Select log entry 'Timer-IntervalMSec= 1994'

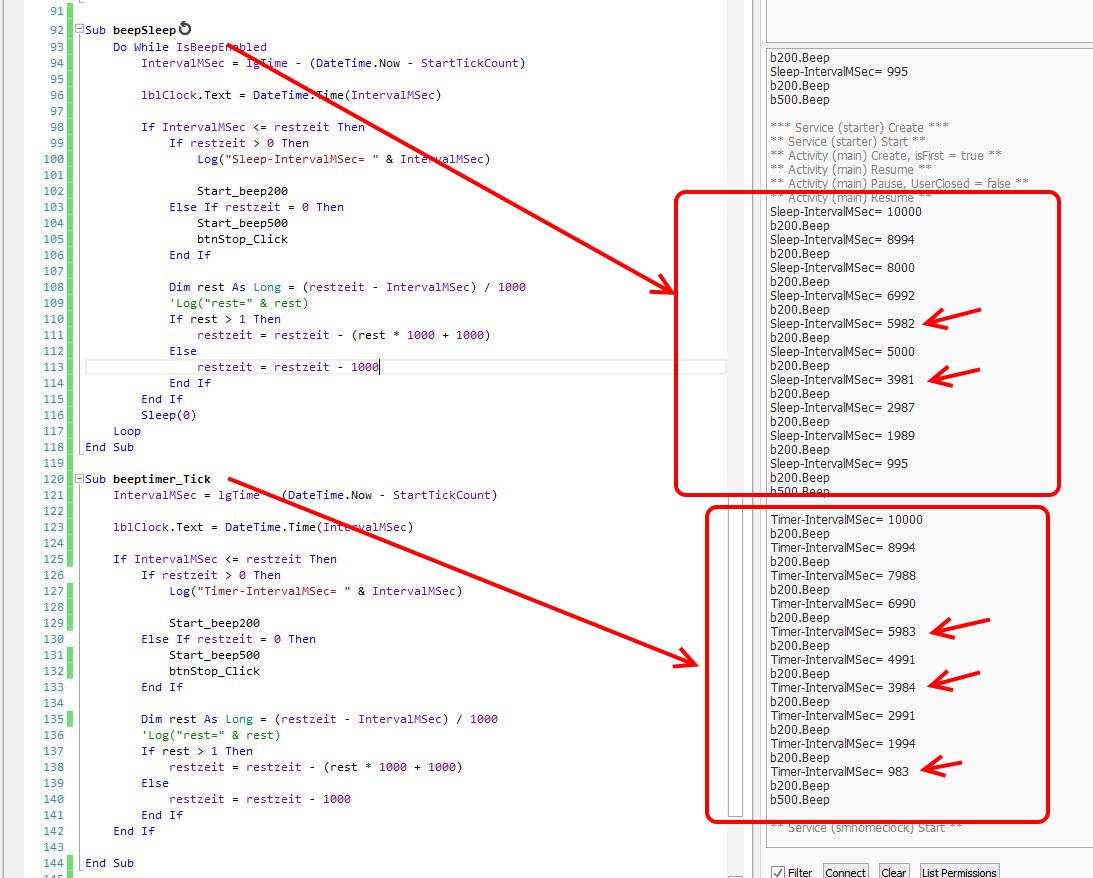click(843, 743)
